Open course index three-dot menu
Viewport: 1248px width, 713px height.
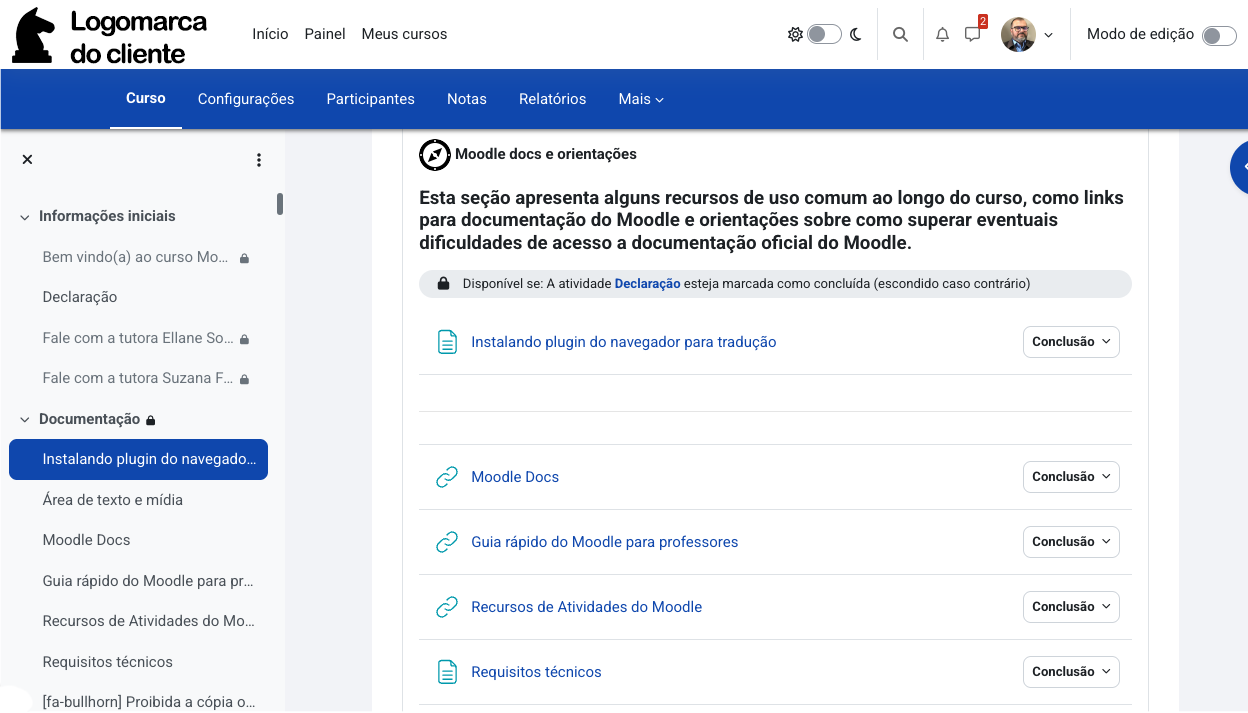[259, 160]
